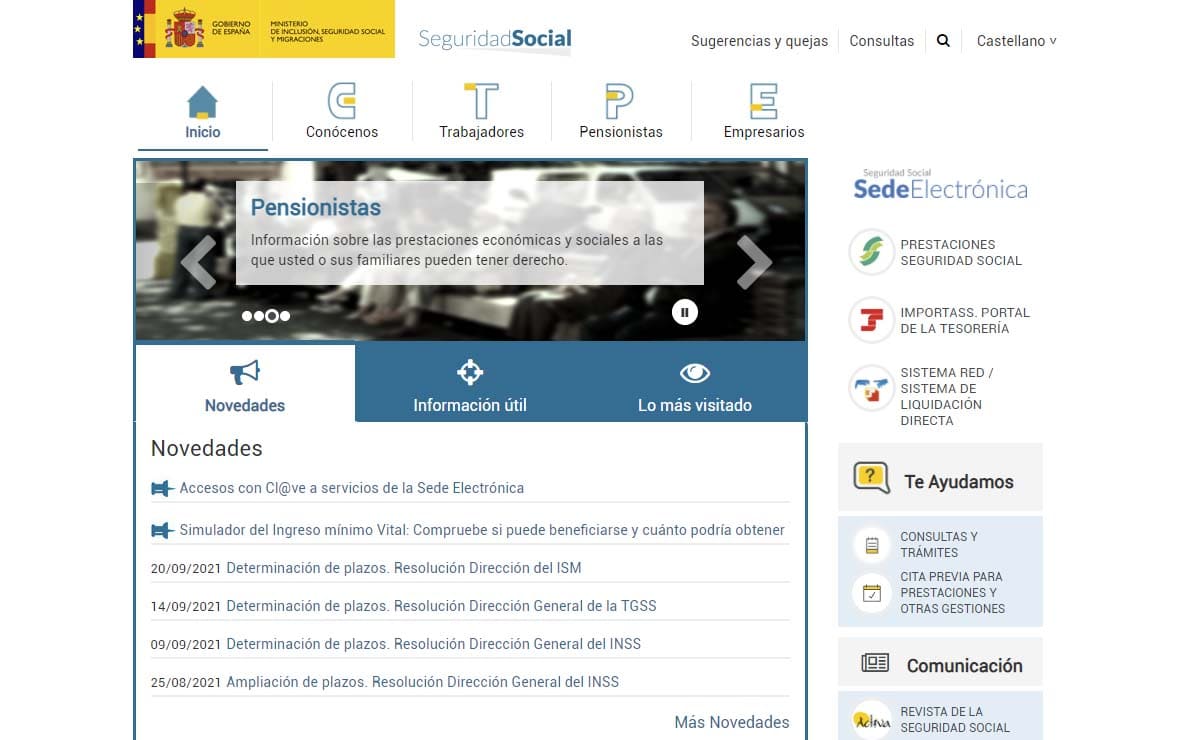
Task: Select the first carousel indicator dot
Action: coord(246,316)
